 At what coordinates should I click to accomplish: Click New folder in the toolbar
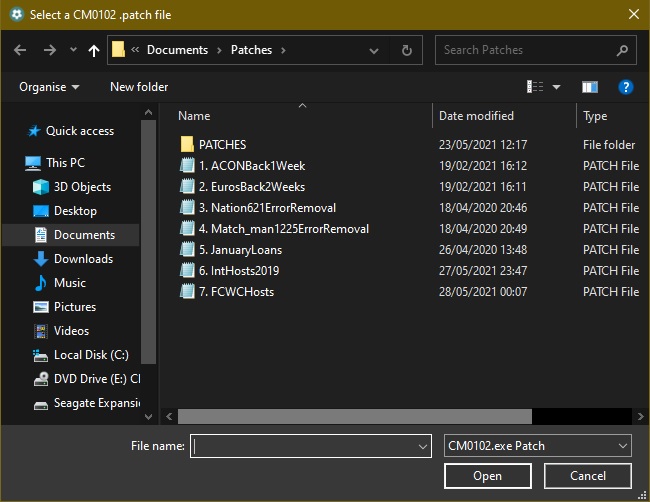point(139,87)
